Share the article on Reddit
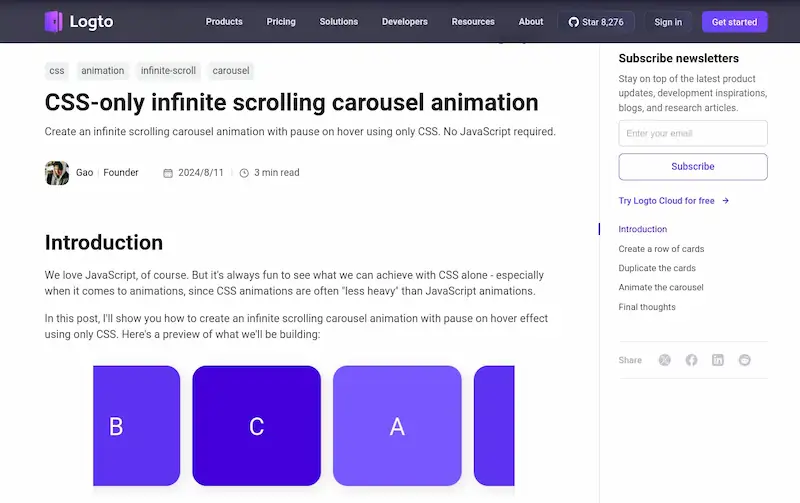 (x=744, y=360)
